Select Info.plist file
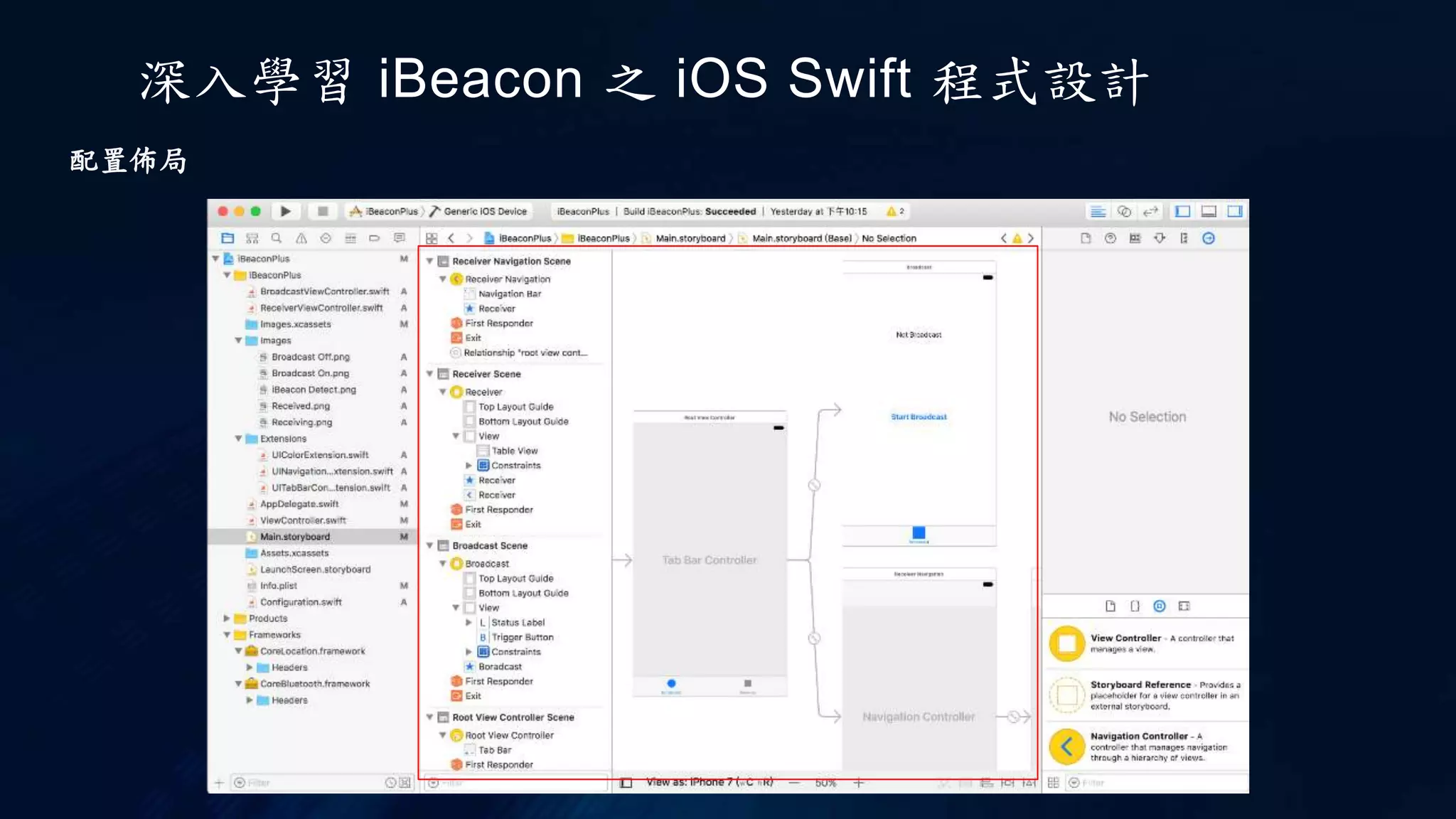The image size is (1456, 819). (x=278, y=586)
